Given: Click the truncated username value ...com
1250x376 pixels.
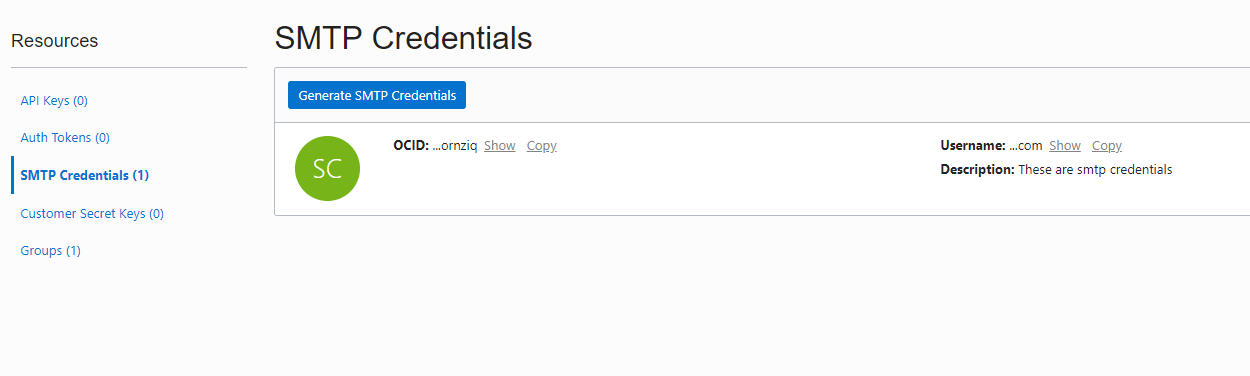Looking at the screenshot, I should pyautogui.click(x=1025, y=146).
